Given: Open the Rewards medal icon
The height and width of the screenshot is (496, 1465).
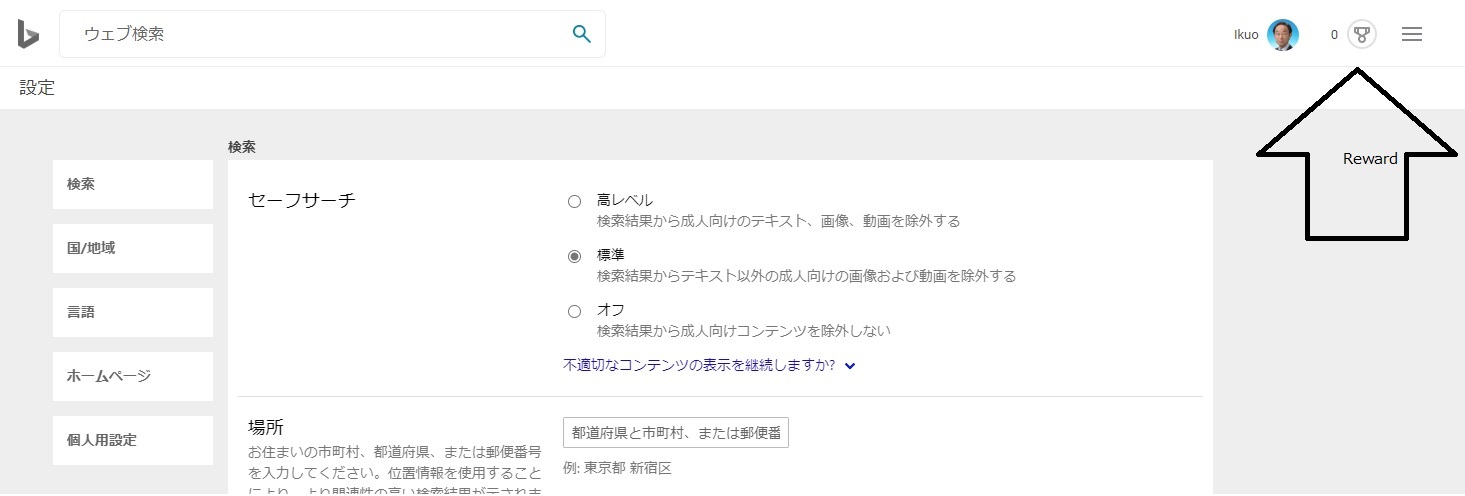Looking at the screenshot, I should (x=1361, y=35).
